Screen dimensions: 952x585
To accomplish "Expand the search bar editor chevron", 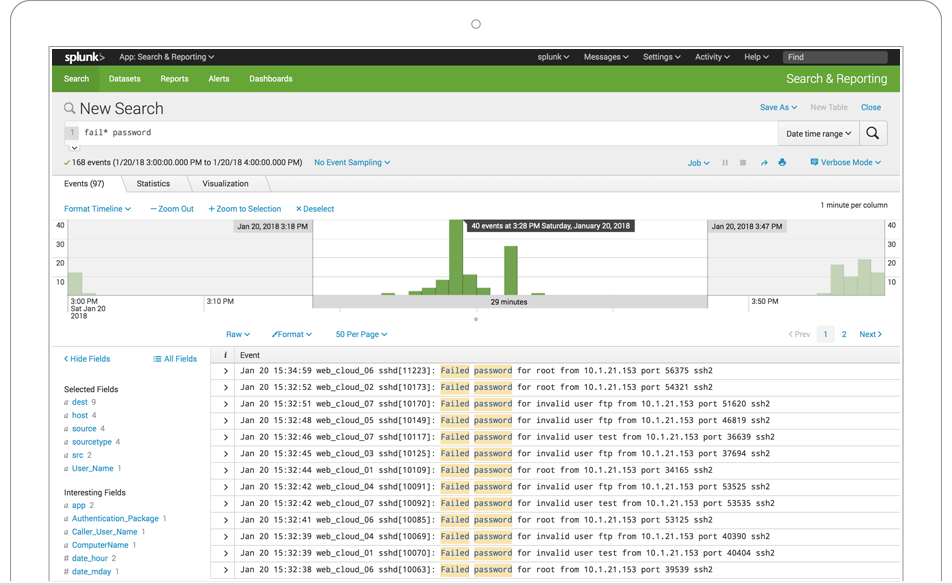I will tap(74, 147).
